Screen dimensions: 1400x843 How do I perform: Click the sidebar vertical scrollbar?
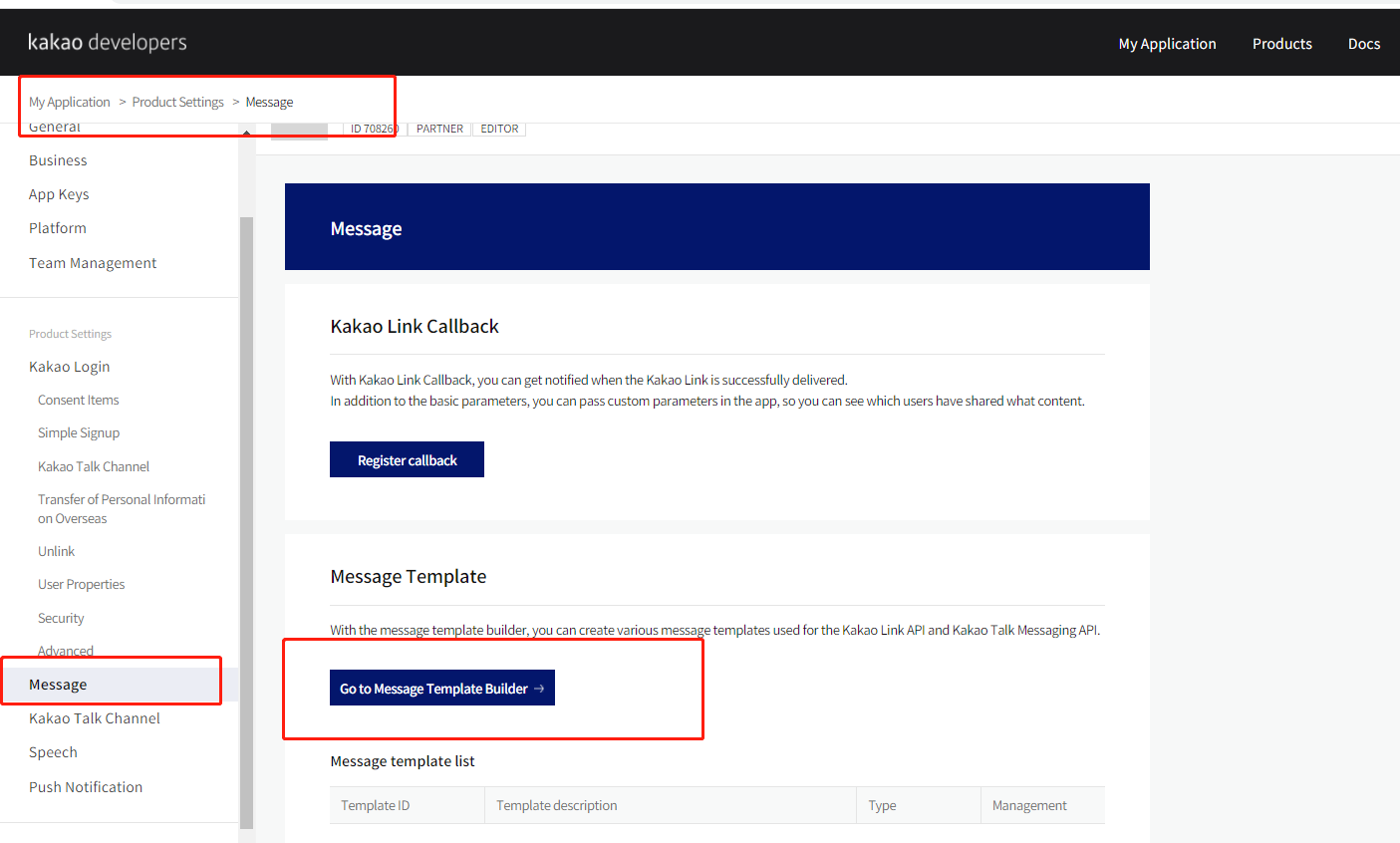click(246, 522)
